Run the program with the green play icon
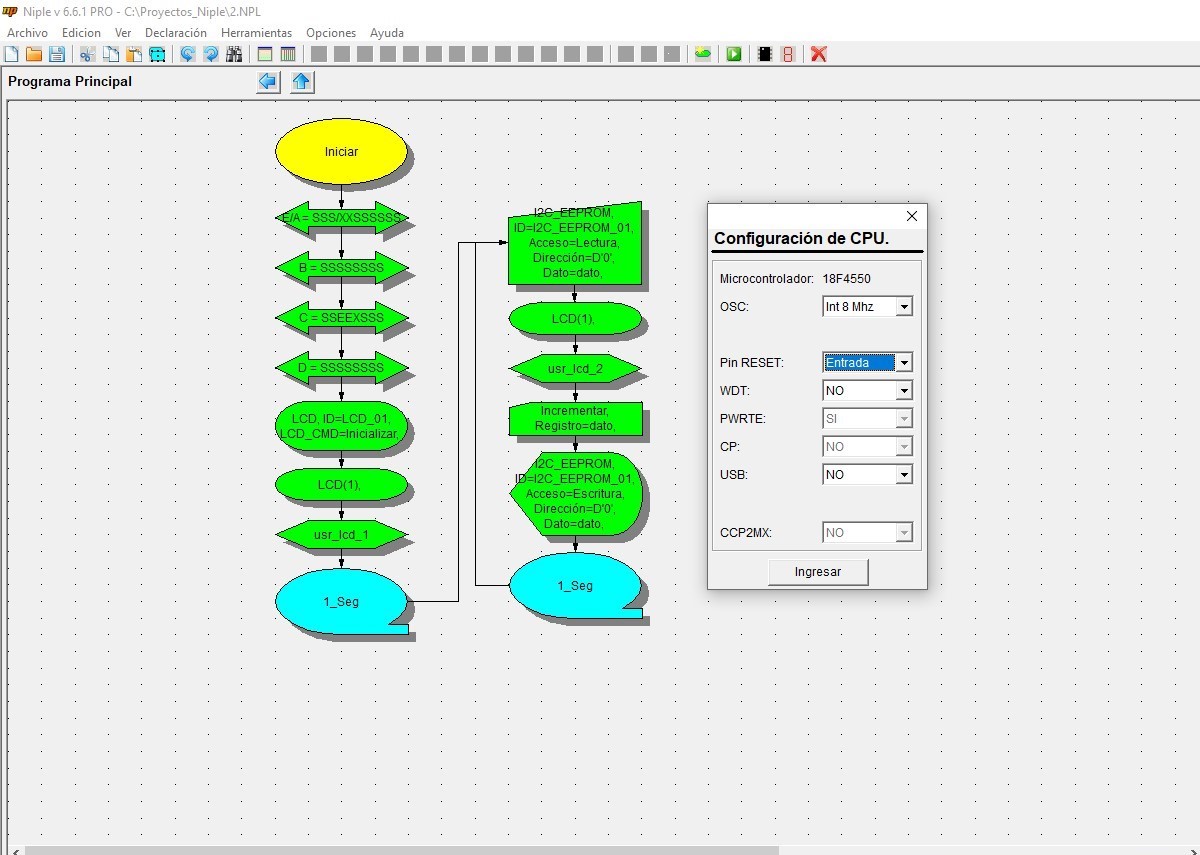This screenshot has width=1200, height=855. click(734, 54)
